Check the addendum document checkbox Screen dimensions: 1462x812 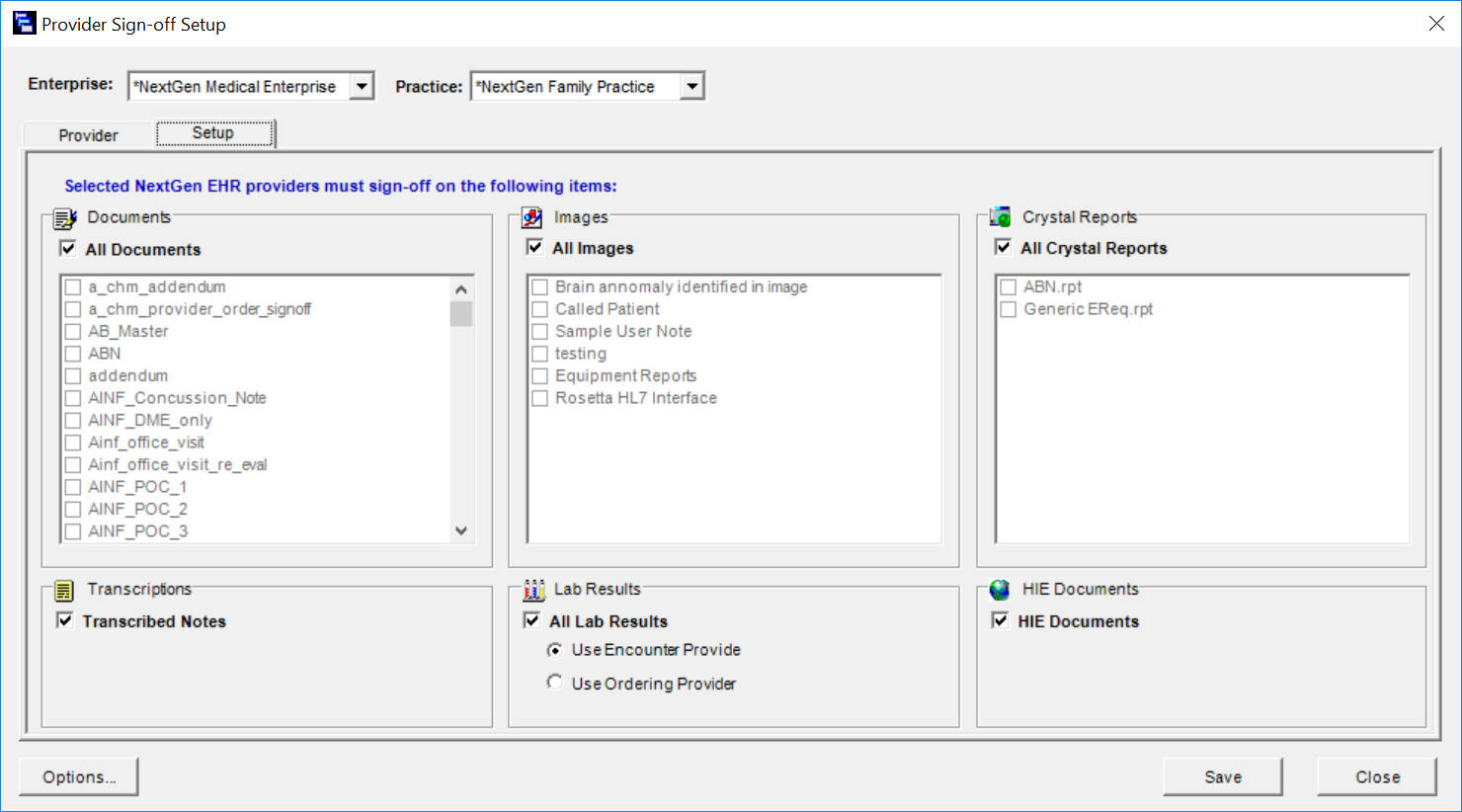[x=73, y=376]
